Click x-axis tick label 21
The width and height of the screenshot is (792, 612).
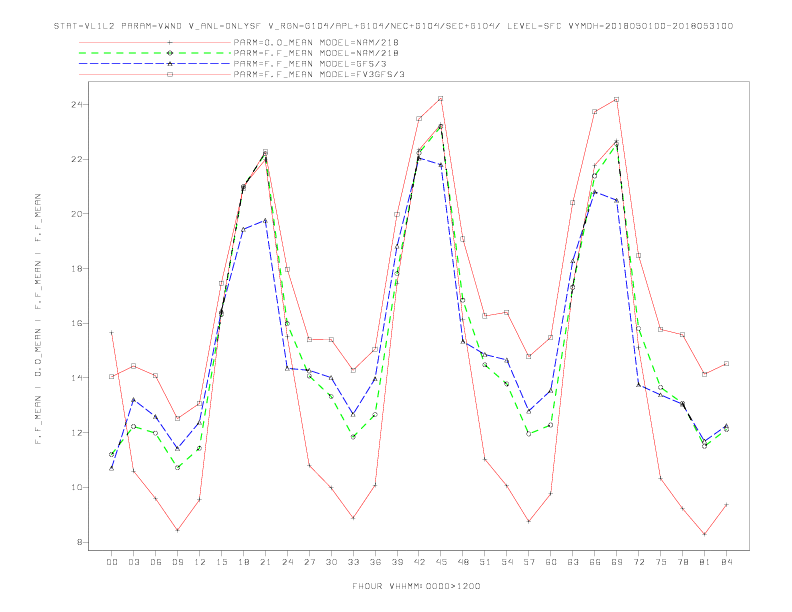(265, 562)
